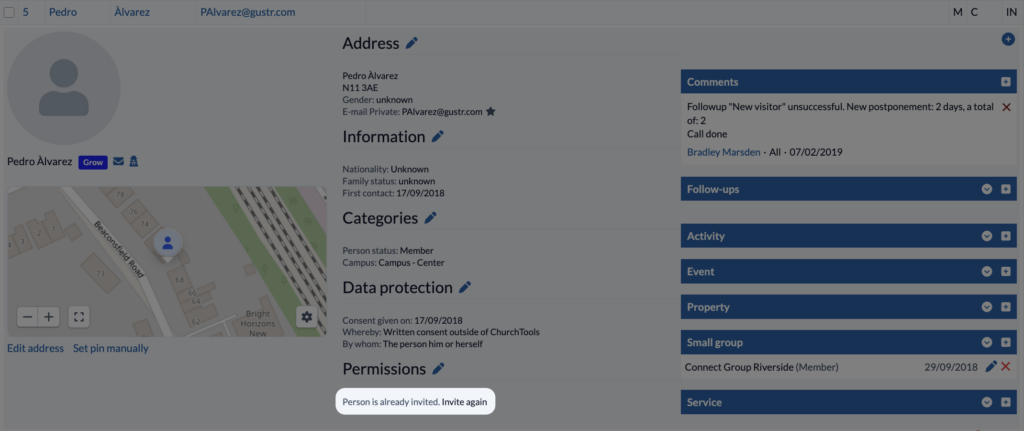Screen dimensions: 1024x431
Task: Edit the Connect Group Riverside membership pencil
Action: coord(991,366)
